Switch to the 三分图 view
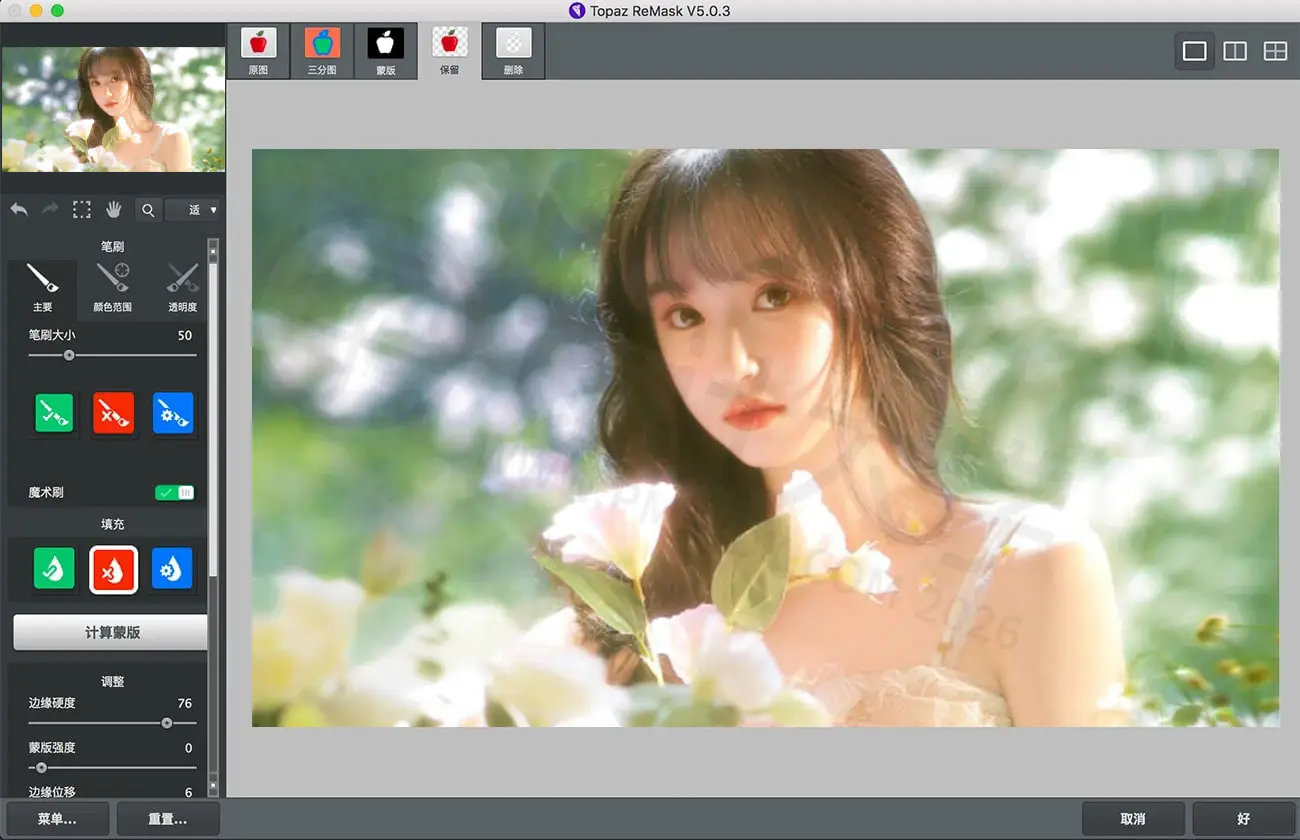Image resolution: width=1300 pixels, height=840 pixels. (322, 52)
